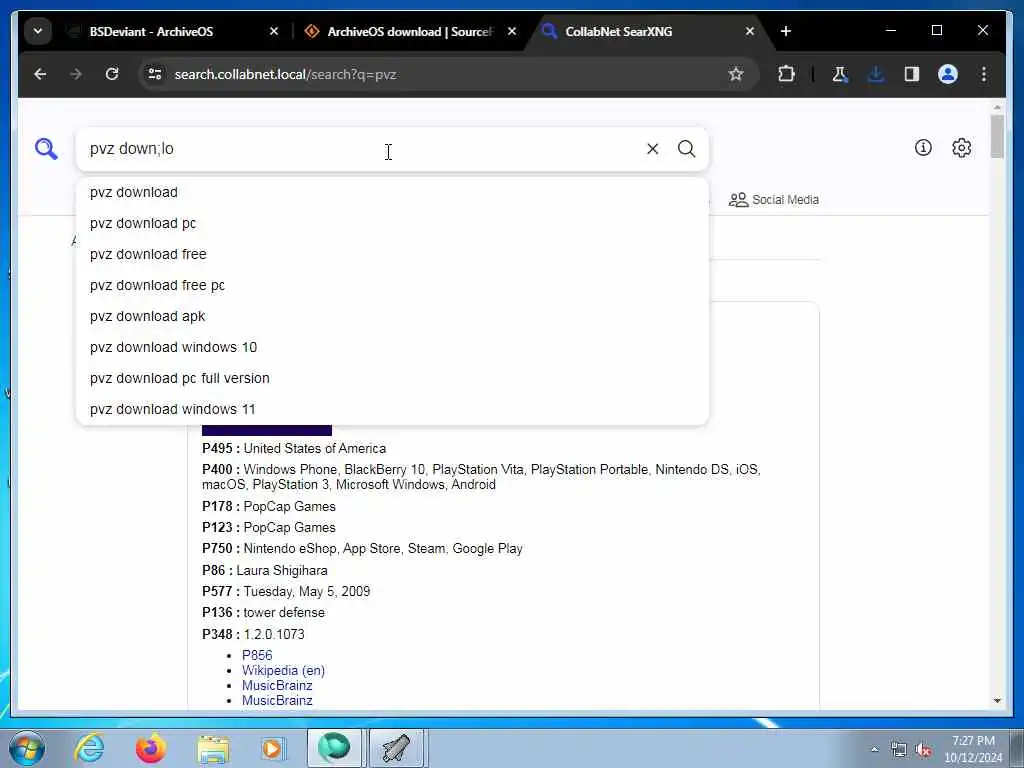Click the page vertical scrollbar thumb
This screenshot has height=768, width=1024.
[x=997, y=136]
